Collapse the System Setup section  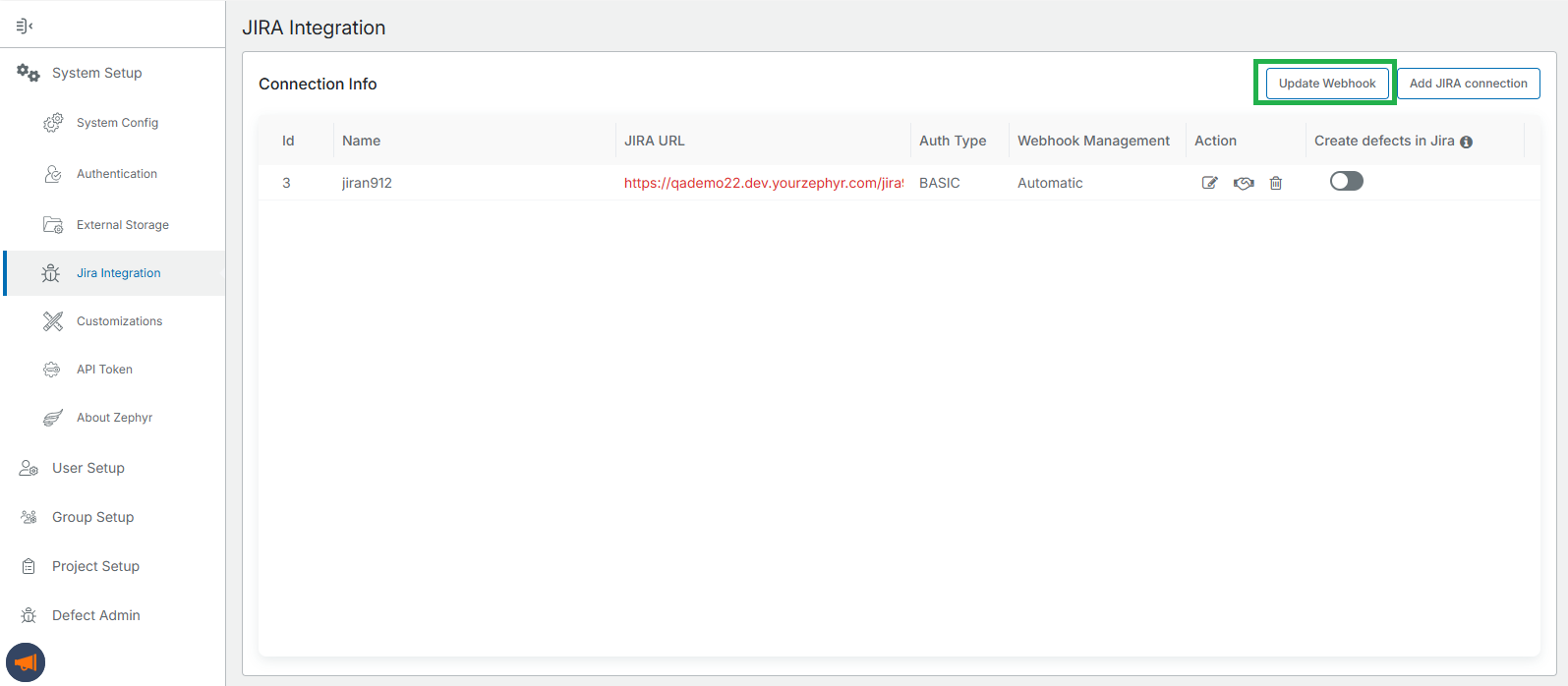tap(96, 73)
